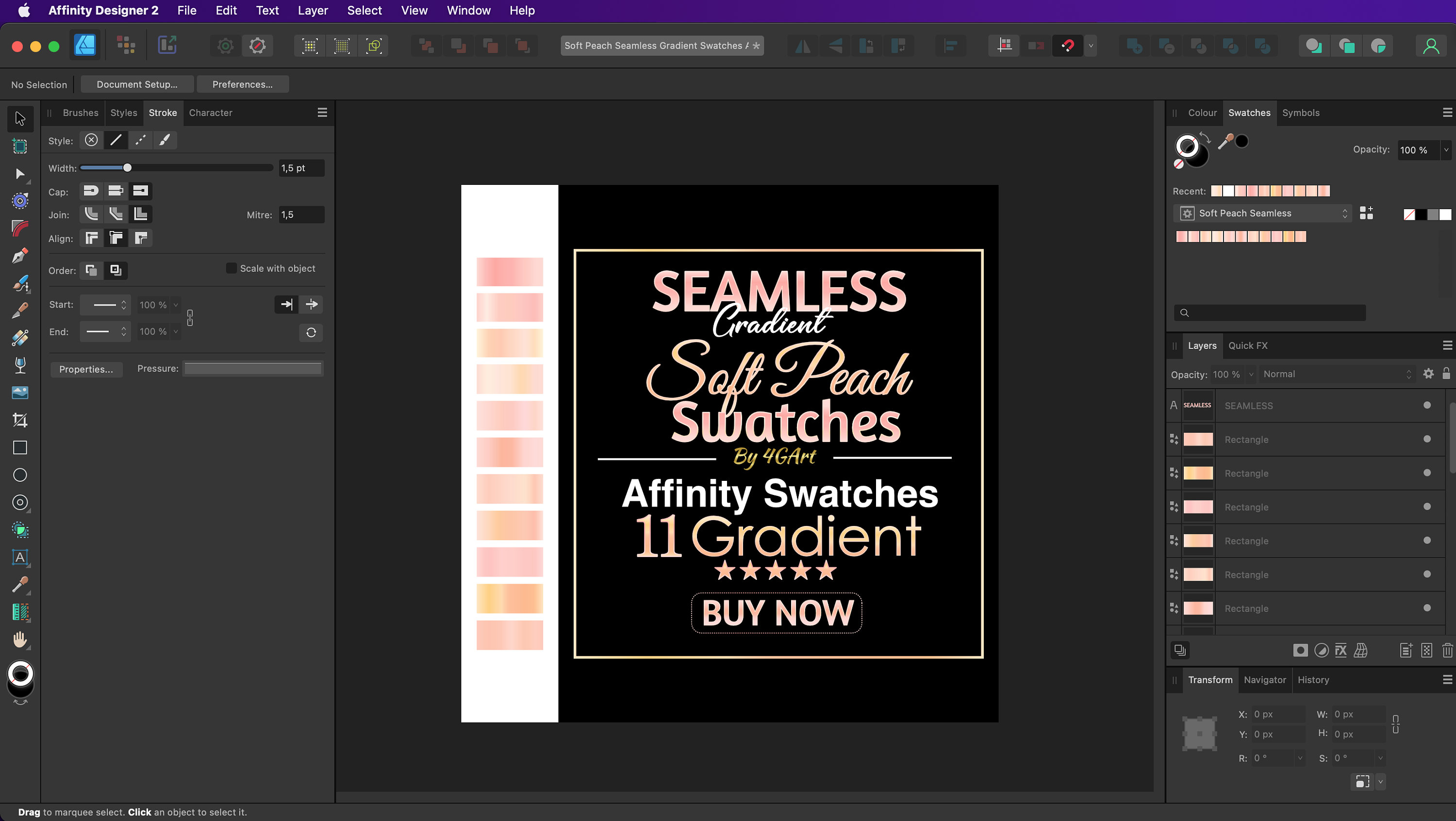Image resolution: width=1456 pixels, height=821 pixels.
Task: Click the swatches search field
Action: pyautogui.click(x=1270, y=312)
